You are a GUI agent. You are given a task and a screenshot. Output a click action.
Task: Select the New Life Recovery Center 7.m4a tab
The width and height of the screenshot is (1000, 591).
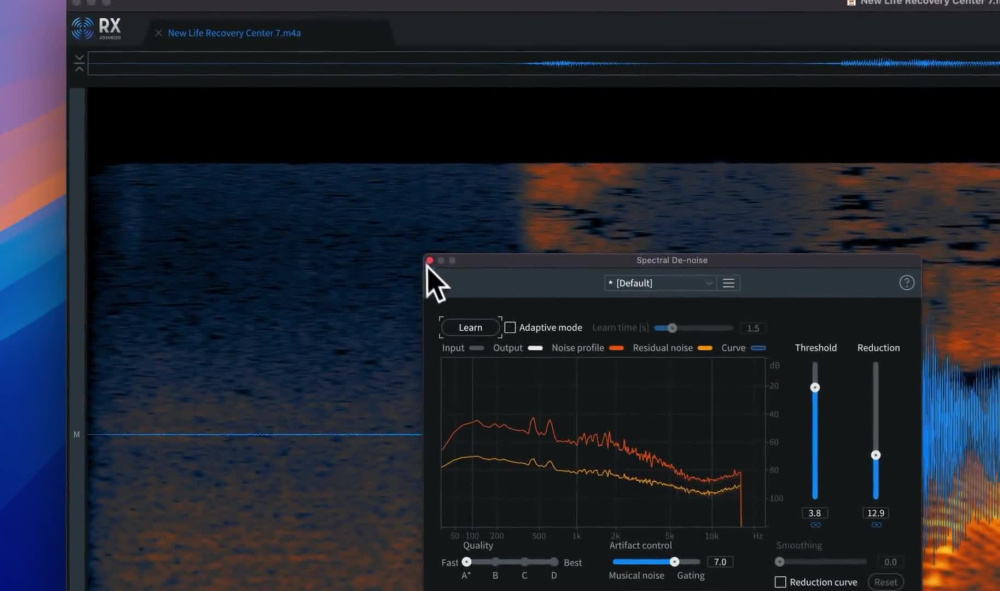[234, 33]
